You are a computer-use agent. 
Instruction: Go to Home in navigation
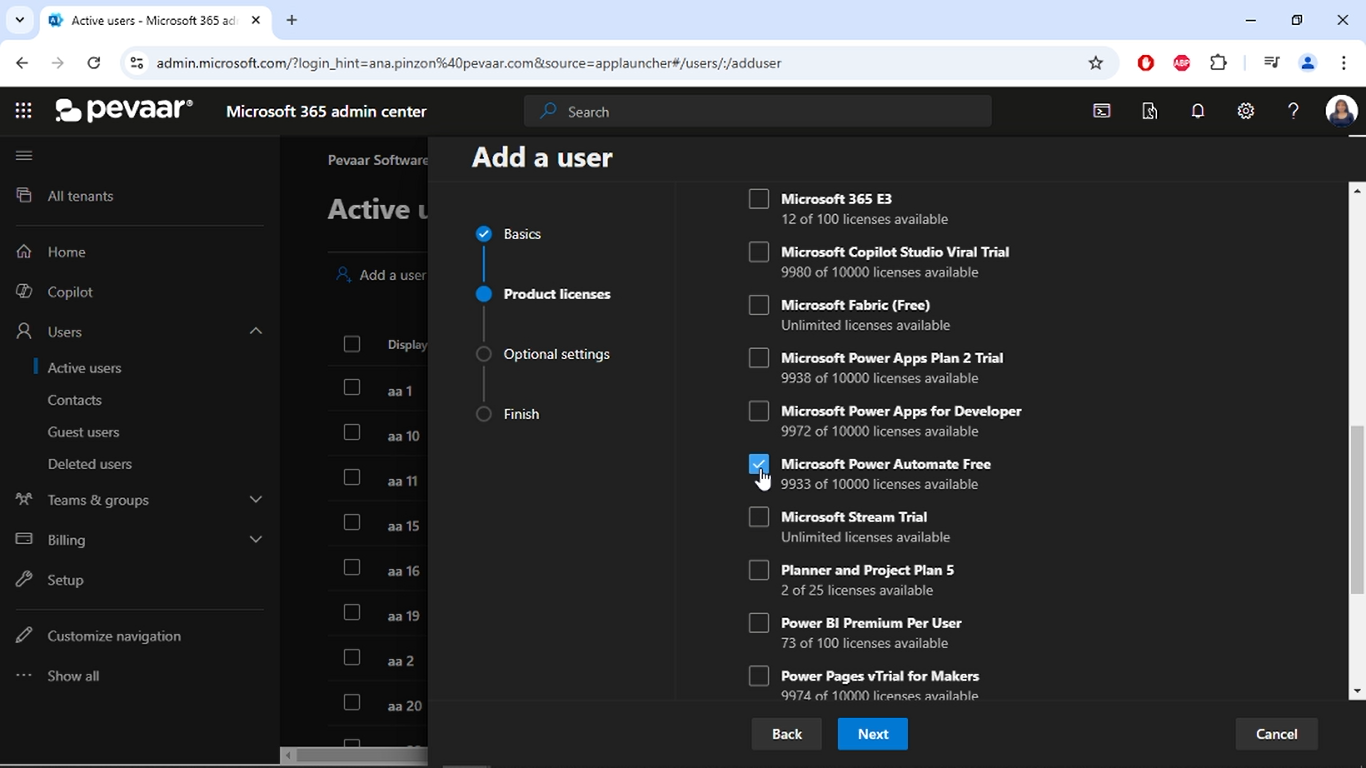[66, 252]
